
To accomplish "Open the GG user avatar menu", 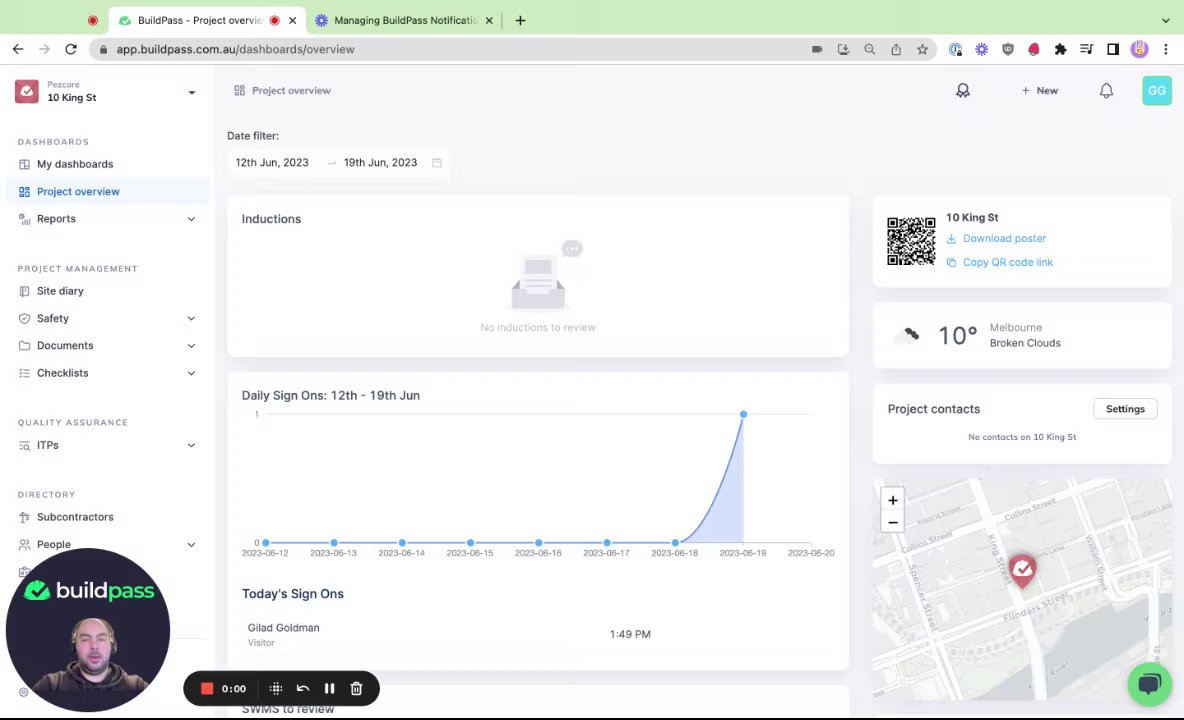I will pos(1157,91).
